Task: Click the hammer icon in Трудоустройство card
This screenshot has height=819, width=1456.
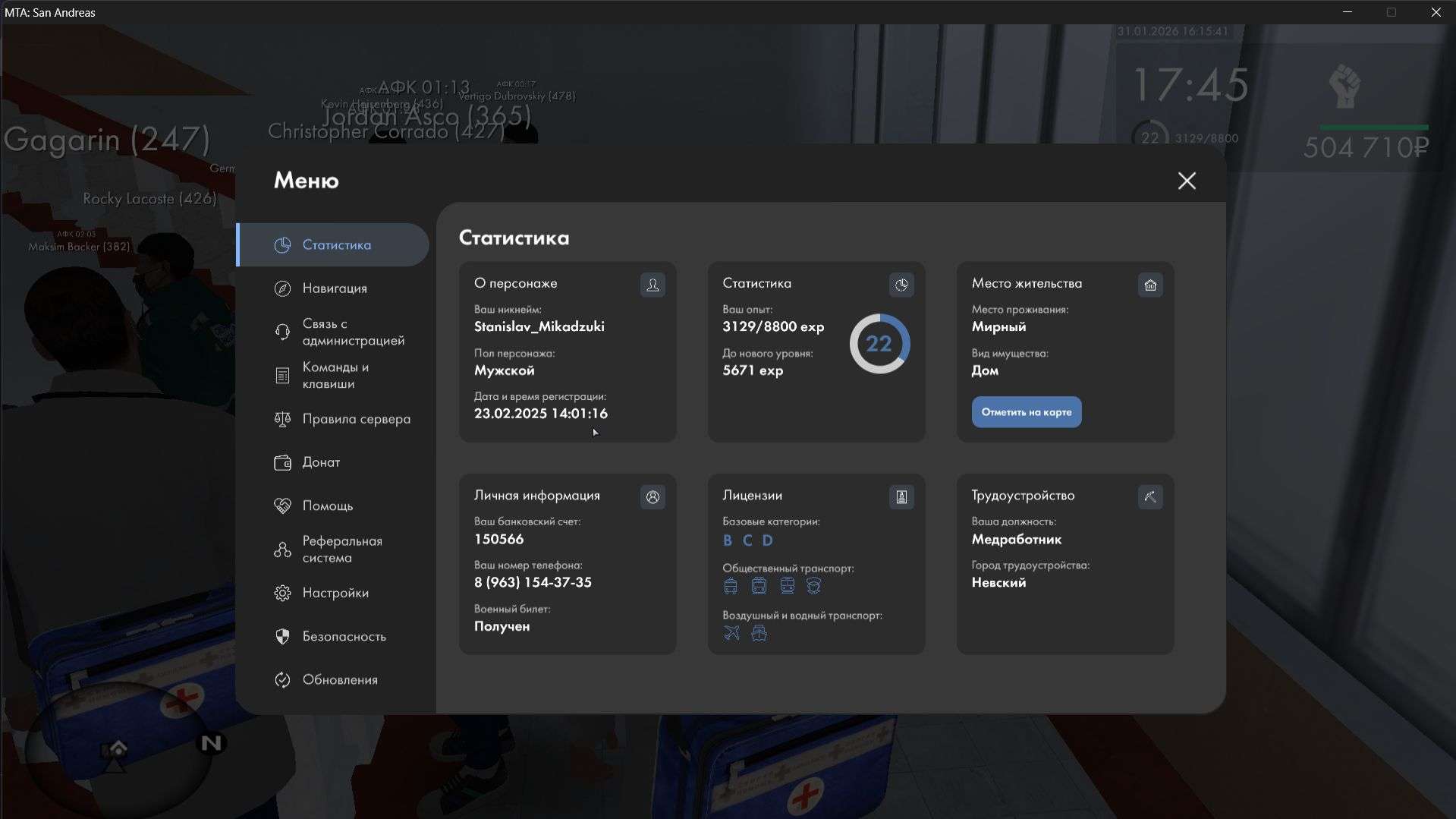Action: click(1150, 497)
